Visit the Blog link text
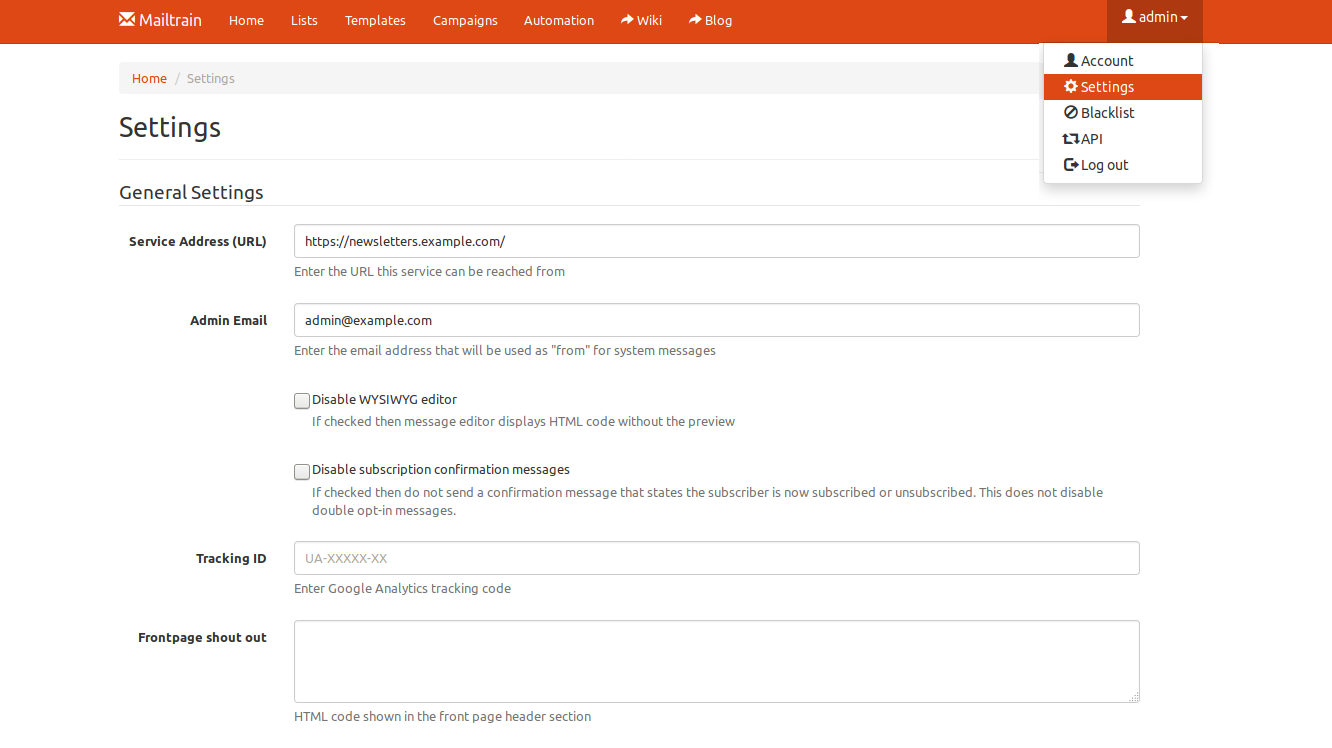The width and height of the screenshot is (1332, 748). point(718,20)
